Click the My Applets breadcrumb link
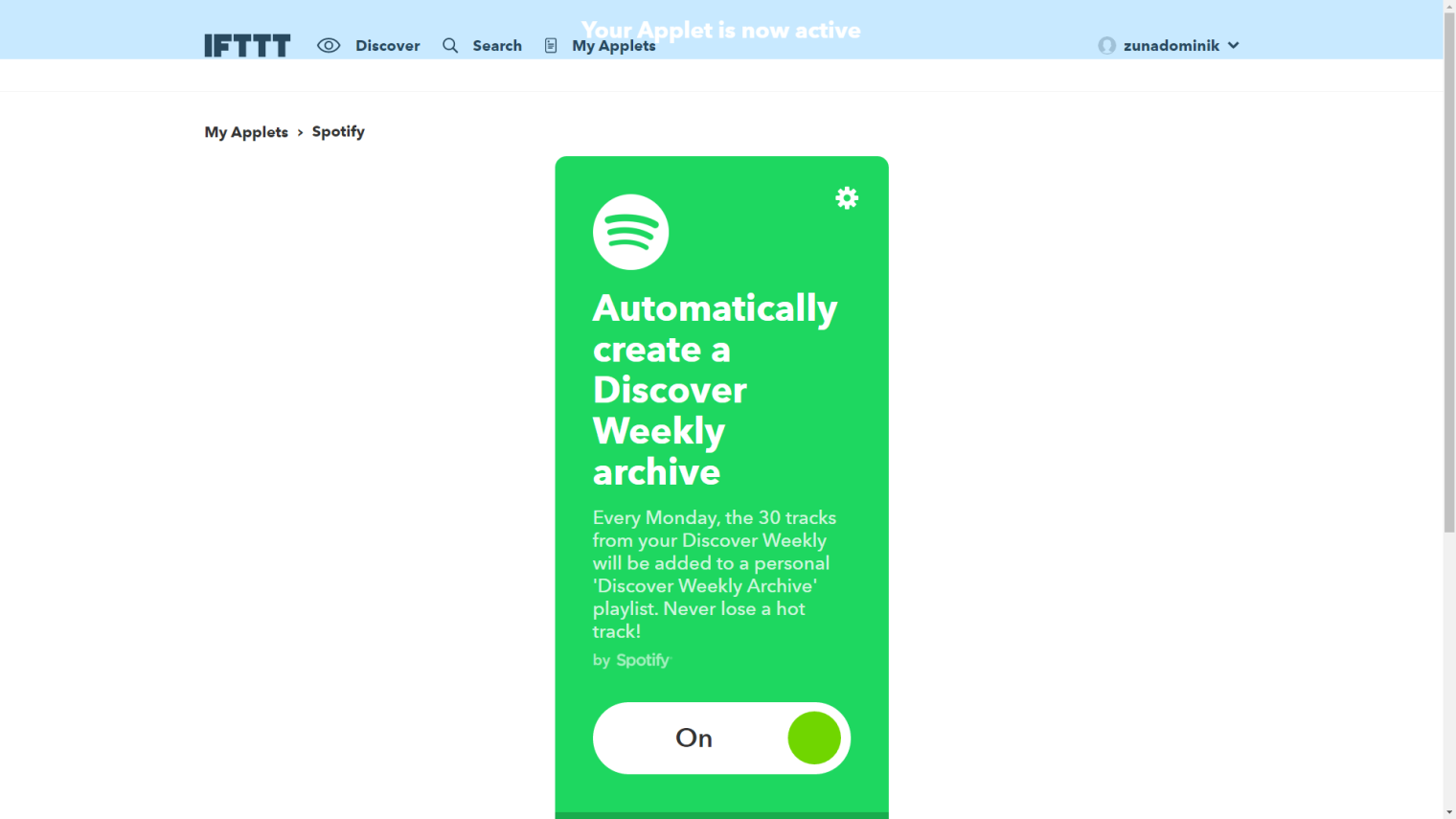1456x819 pixels. (246, 132)
